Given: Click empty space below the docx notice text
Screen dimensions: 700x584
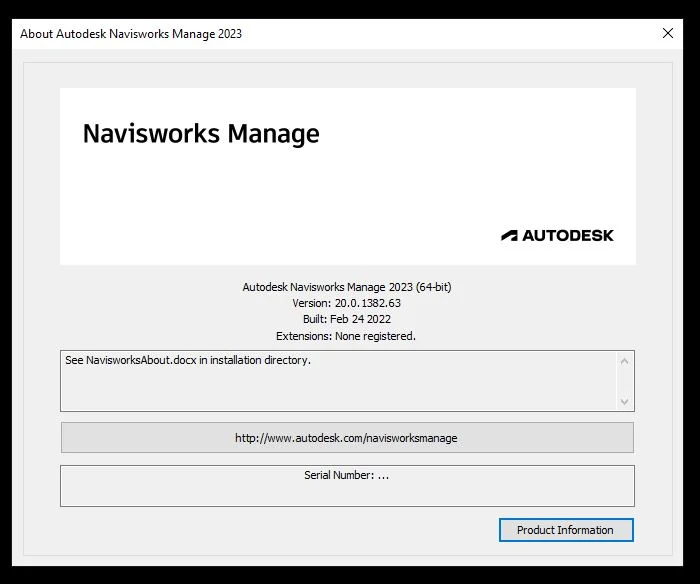Looking at the screenshot, I should (x=300, y=392).
